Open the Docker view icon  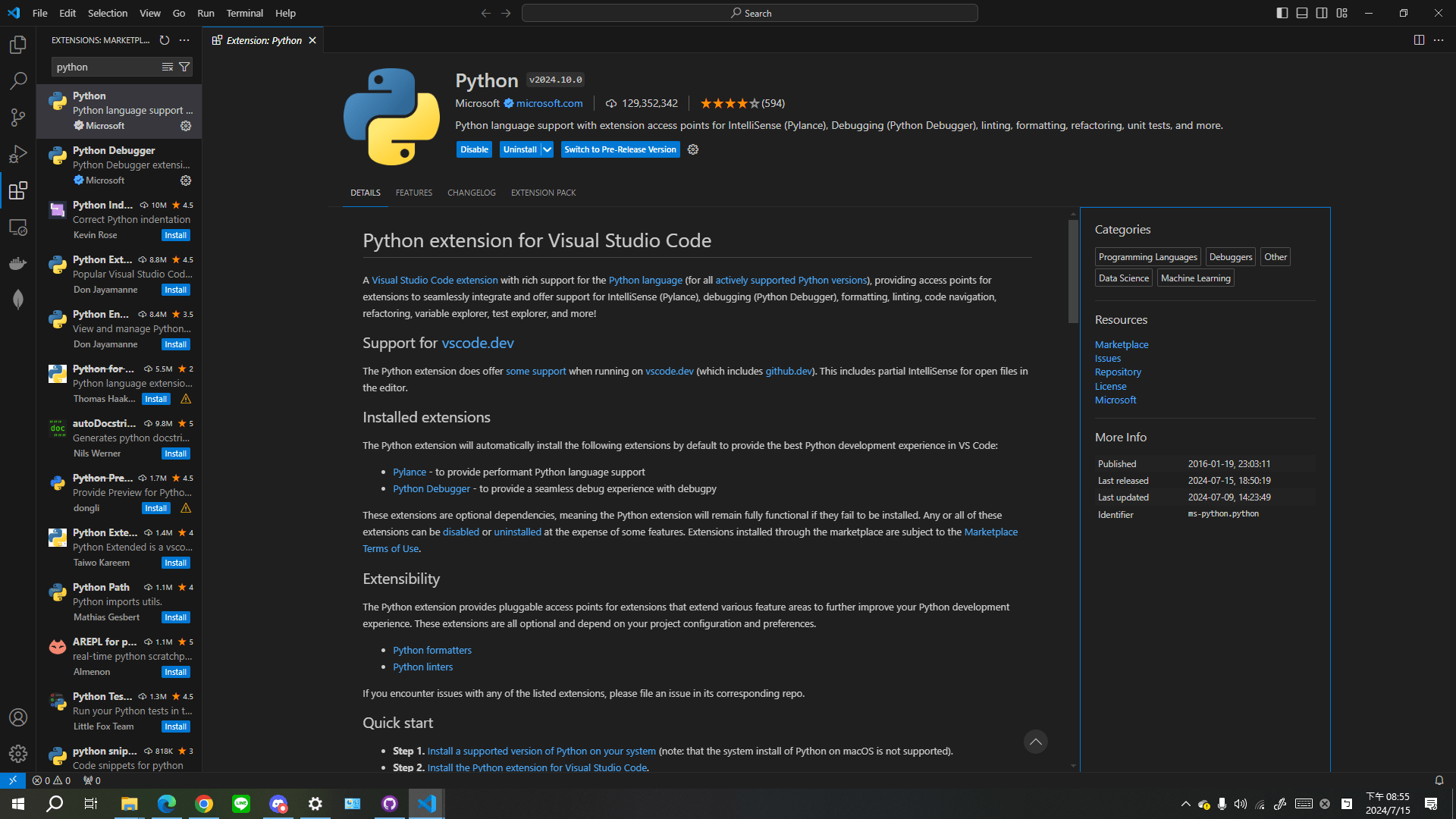point(18,263)
